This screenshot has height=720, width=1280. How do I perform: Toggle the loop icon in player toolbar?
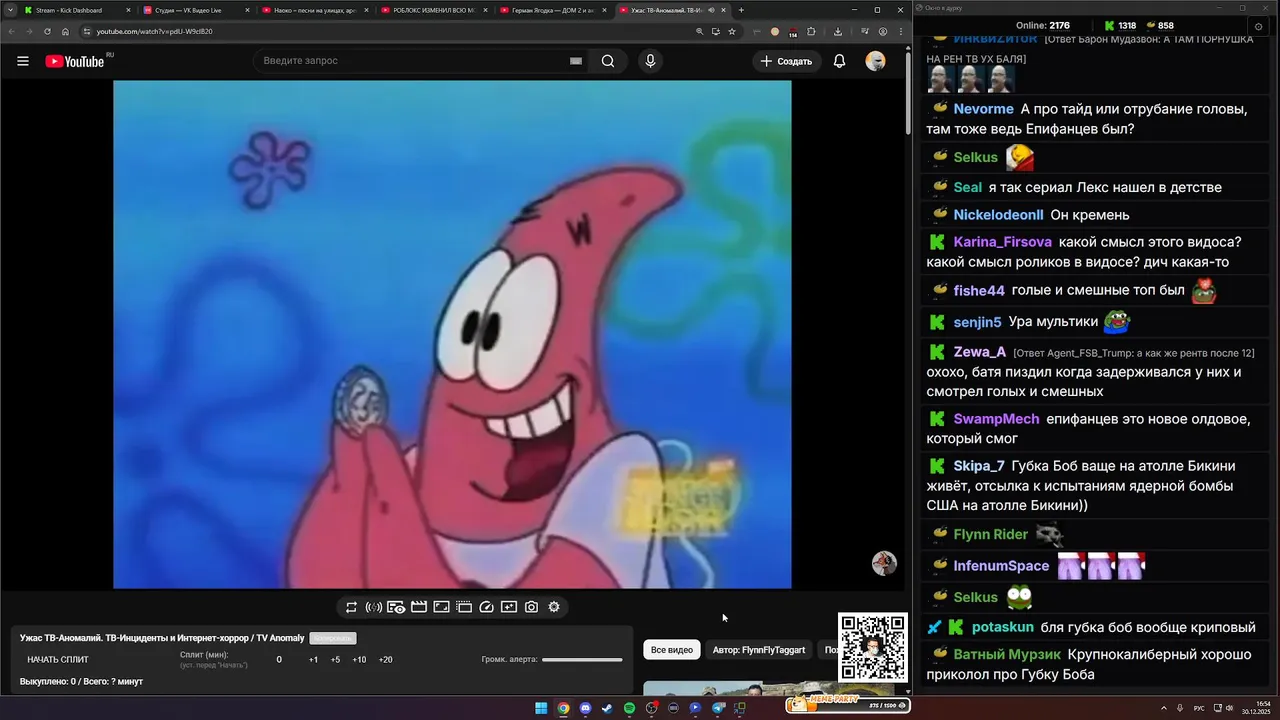pyautogui.click(x=351, y=607)
